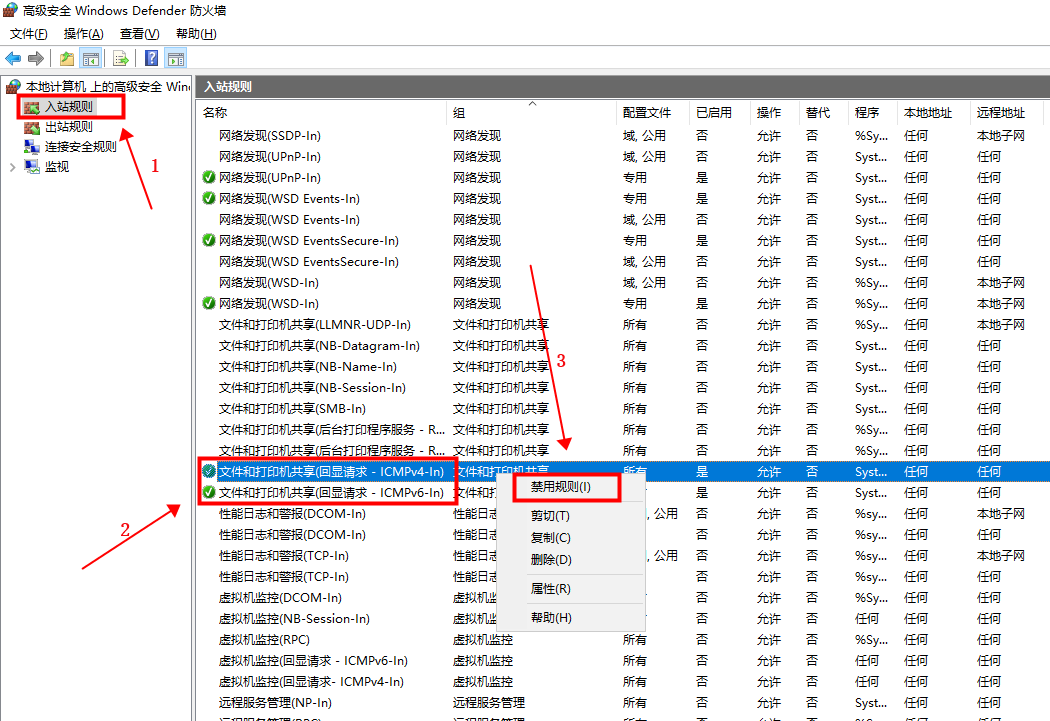Image resolution: width=1050 pixels, height=721 pixels.
Task: Click the export list toolbar icon
Action: 121,59
